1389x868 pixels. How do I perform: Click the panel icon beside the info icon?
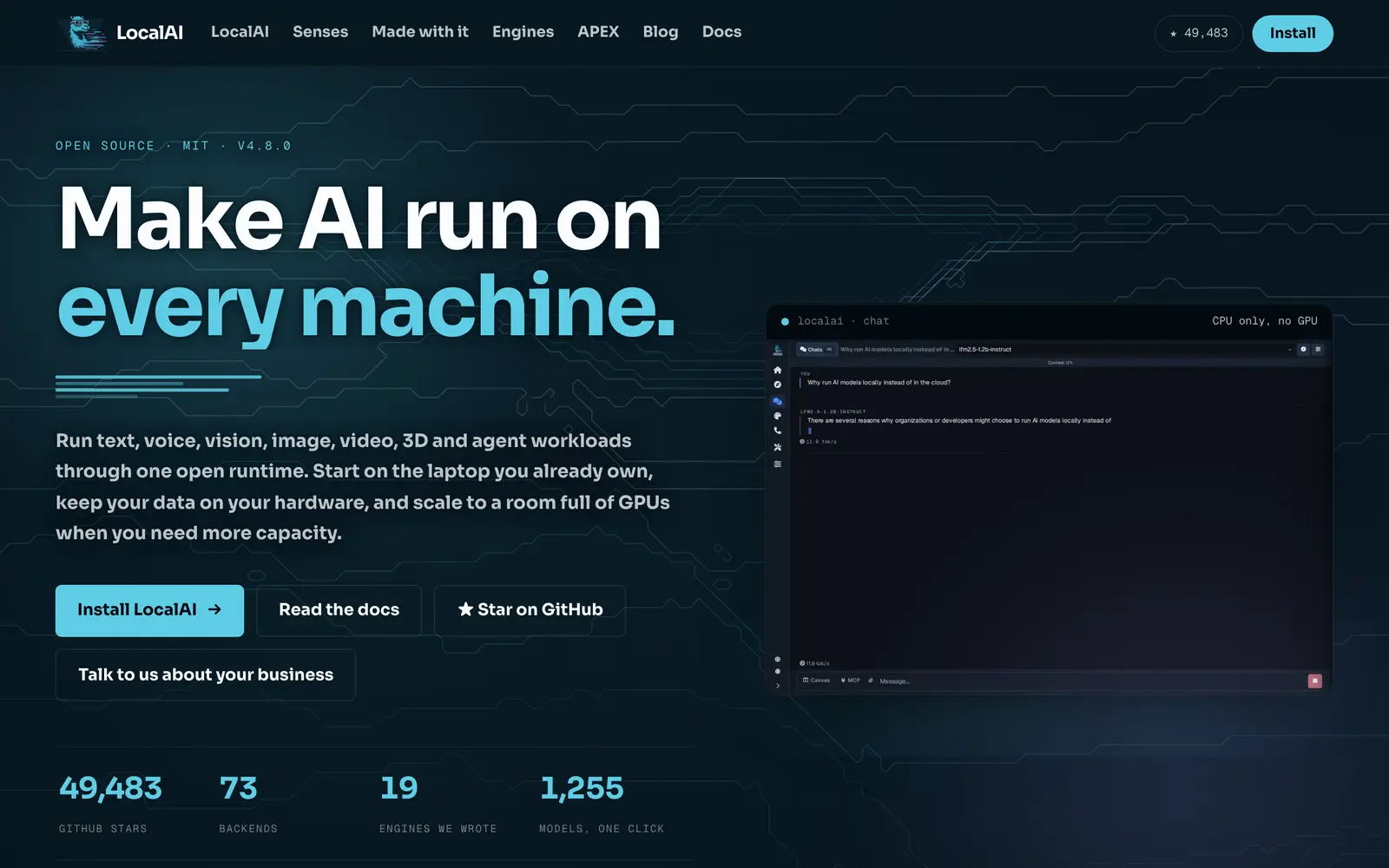point(1318,349)
